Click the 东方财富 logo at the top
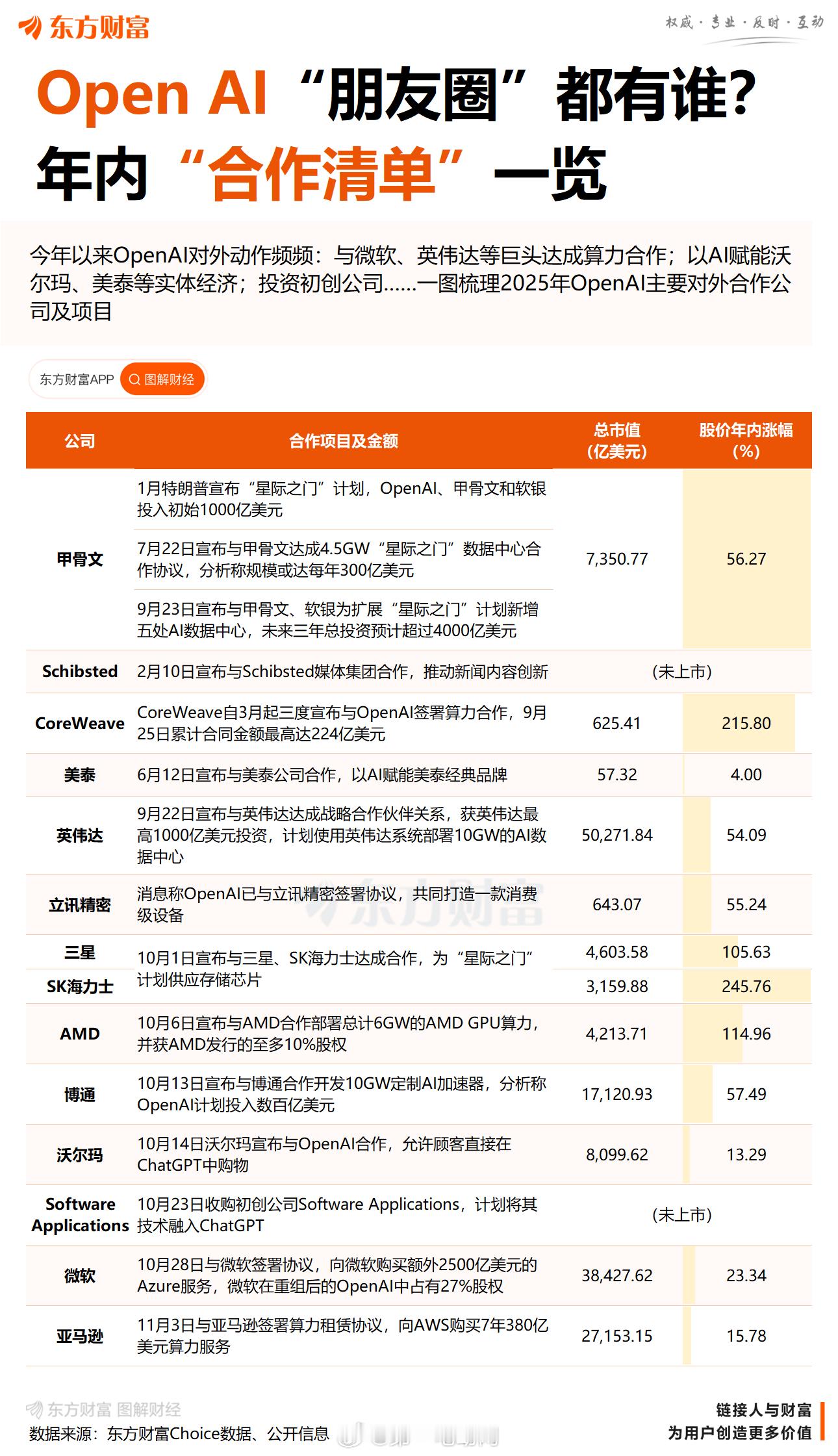Screen dimensions: 838x1456 tap(84, 27)
